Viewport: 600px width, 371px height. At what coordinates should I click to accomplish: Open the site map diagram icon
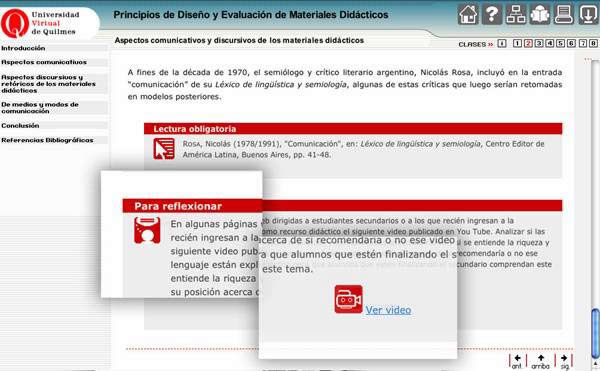(516, 15)
